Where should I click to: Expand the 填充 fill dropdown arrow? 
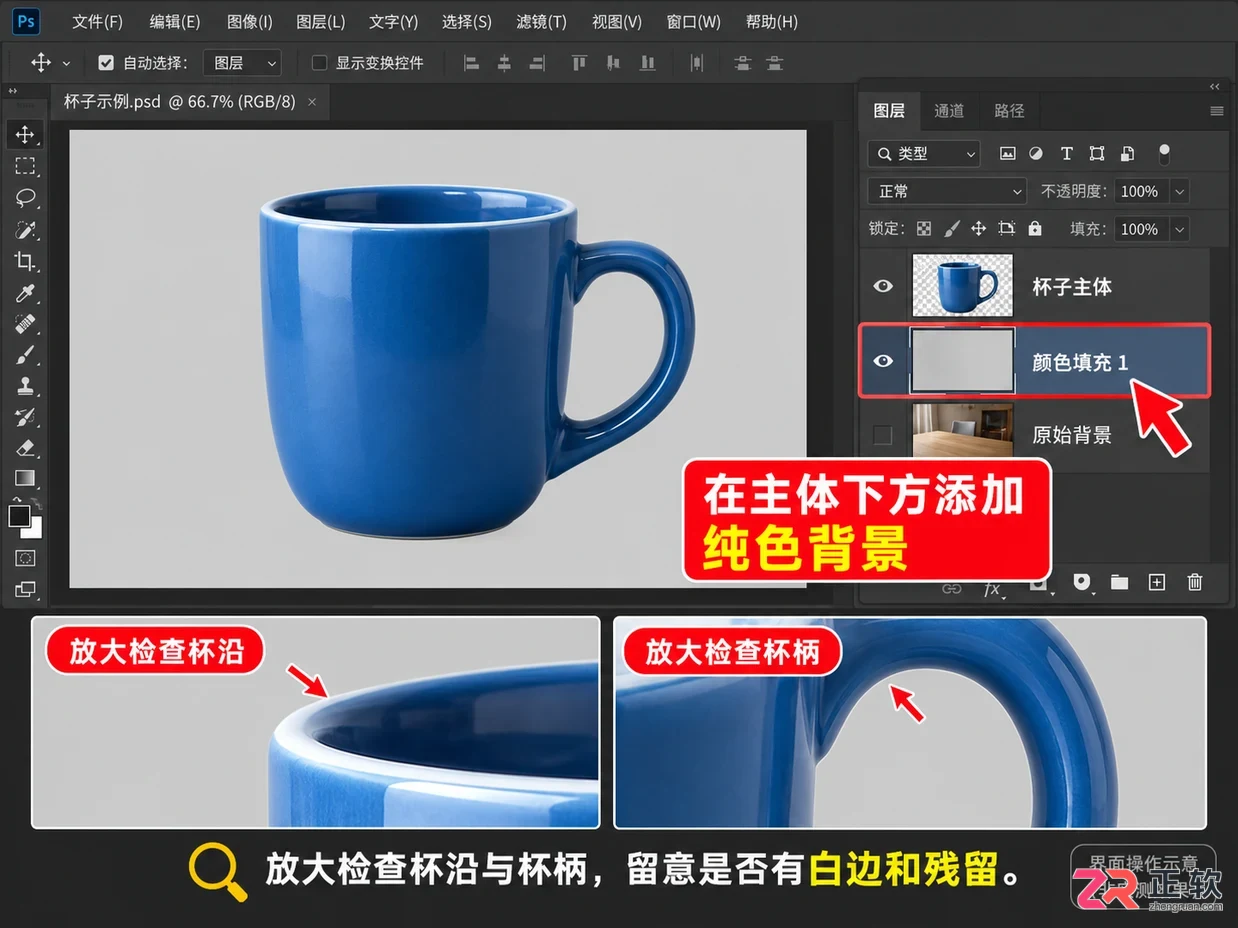(1179, 229)
